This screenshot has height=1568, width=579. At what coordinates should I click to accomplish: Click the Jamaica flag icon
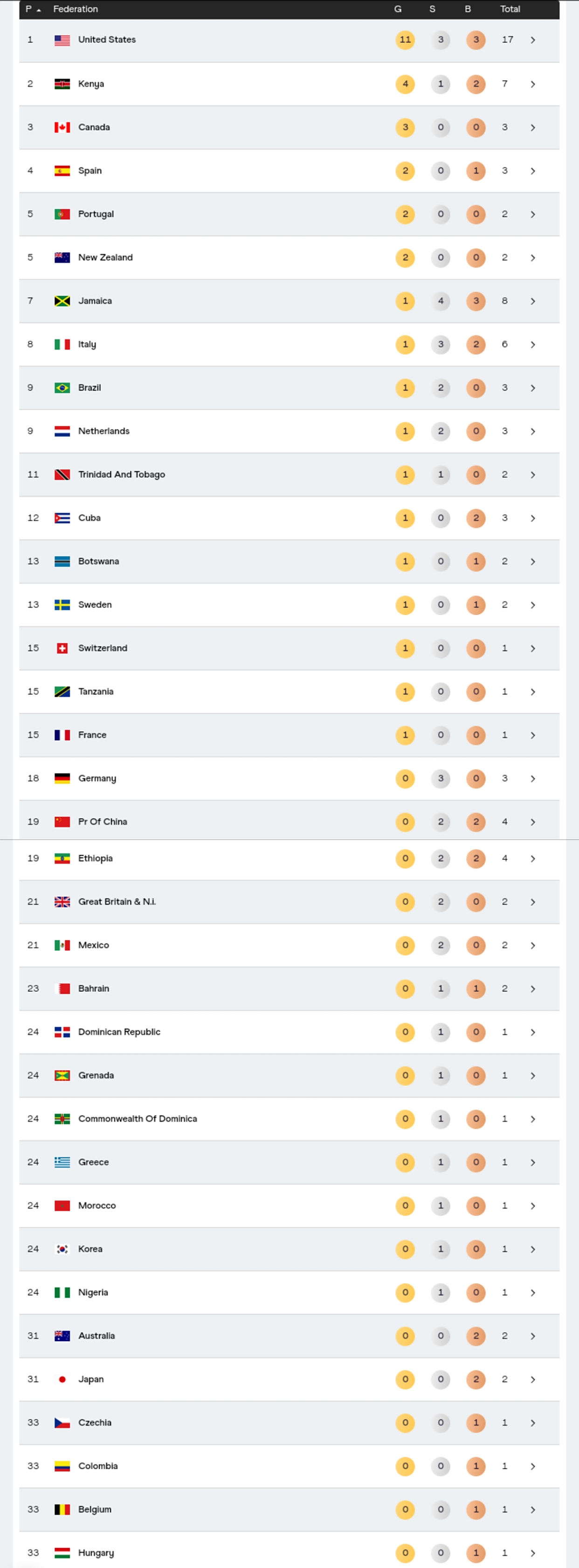pos(62,301)
